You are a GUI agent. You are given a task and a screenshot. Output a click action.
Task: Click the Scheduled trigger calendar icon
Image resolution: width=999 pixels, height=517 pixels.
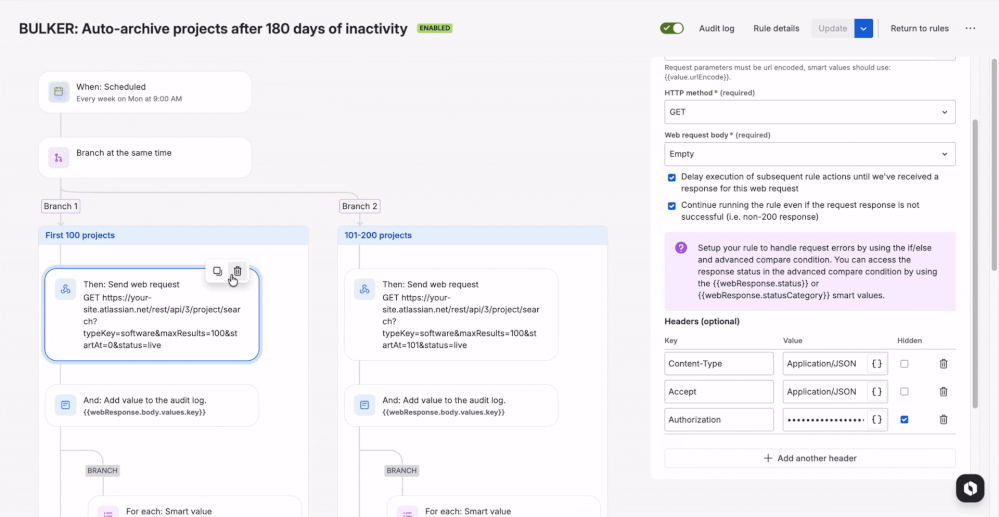[59, 92]
